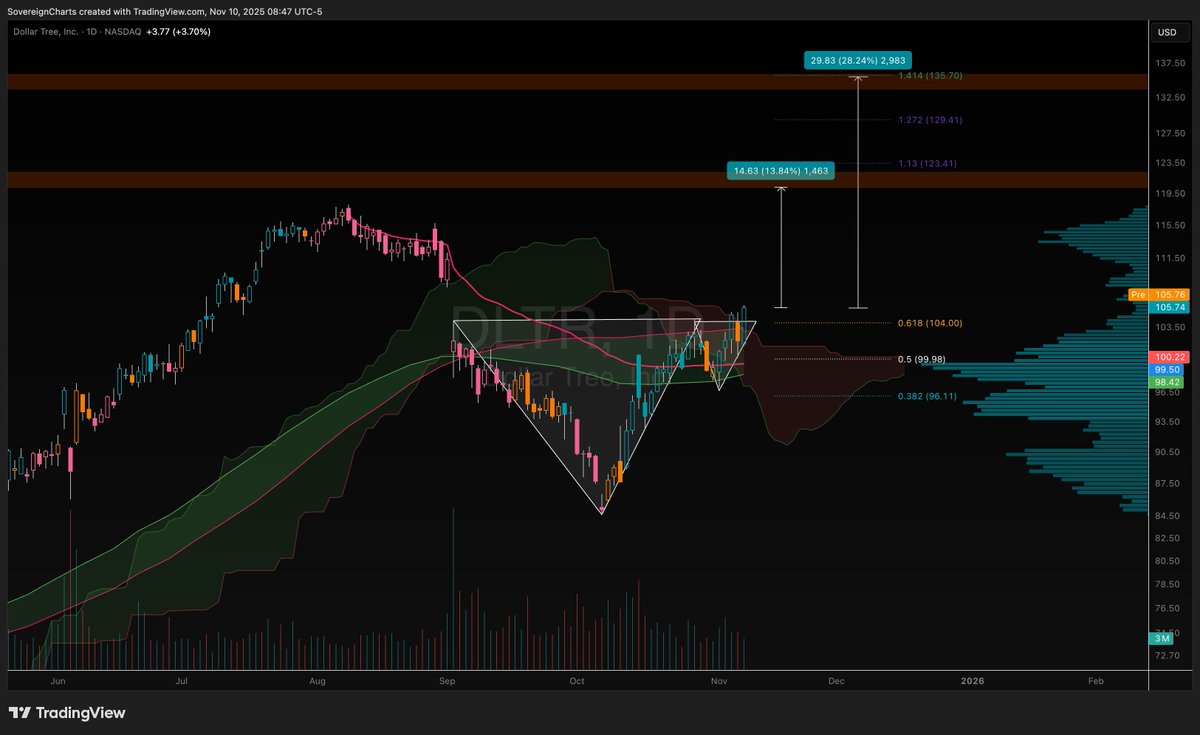Click the Oct label on the time axis
This screenshot has width=1200, height=735.
tap(576, 681)
